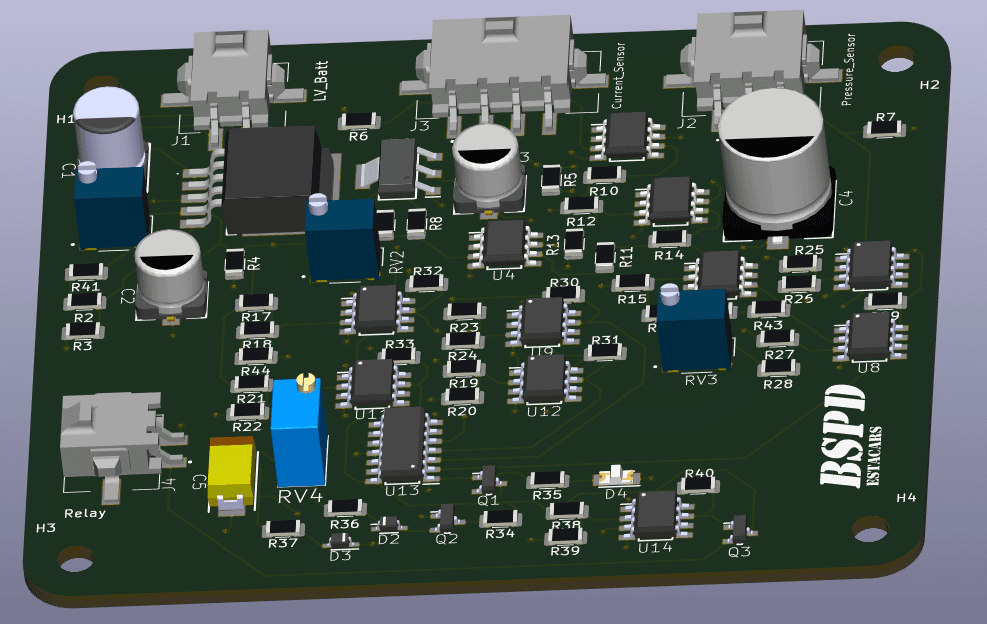Screen dimensions: 987x624
Task: Click the R23 resistor
Action: point(465,311)
